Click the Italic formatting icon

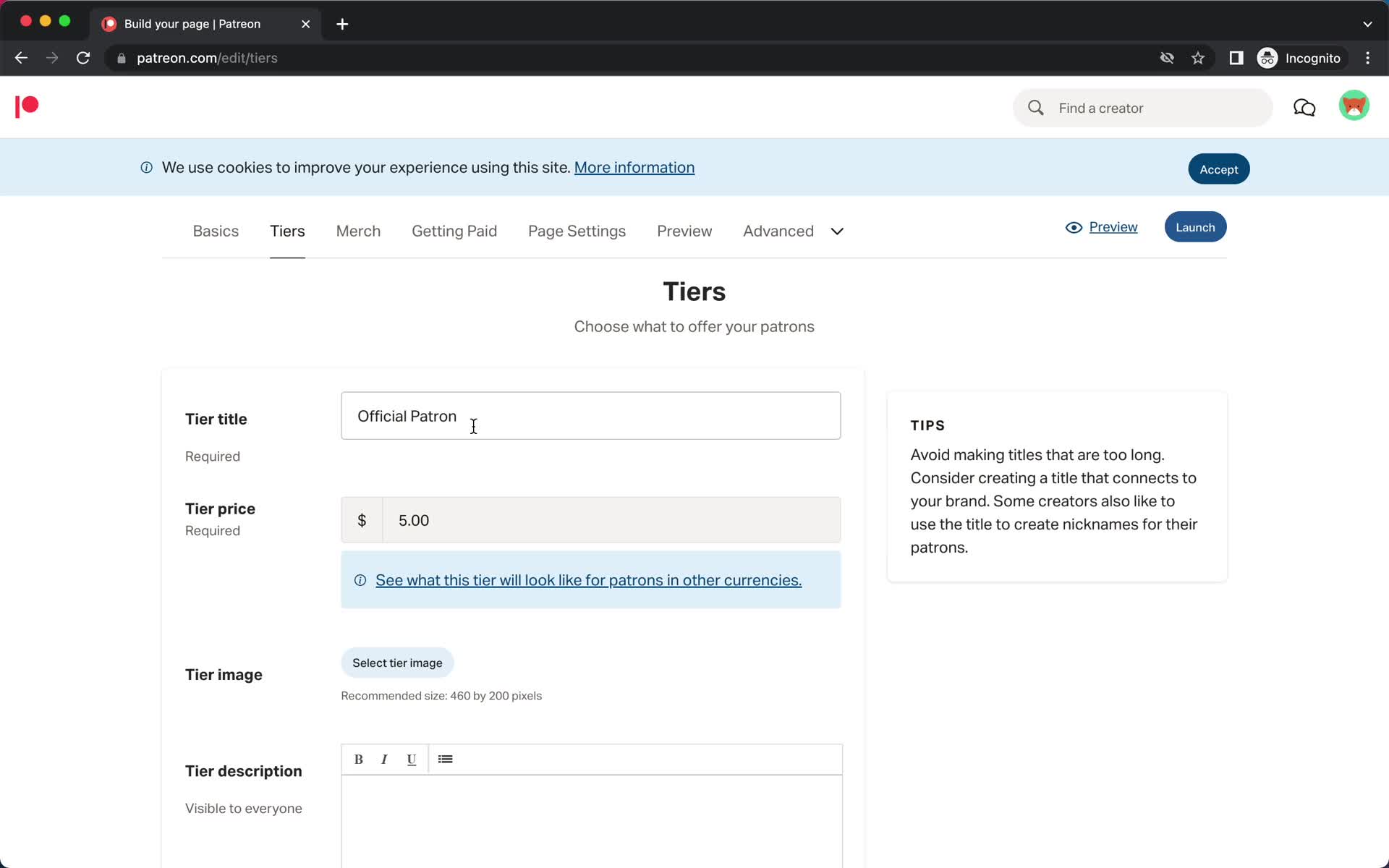[x=384, y=759]
